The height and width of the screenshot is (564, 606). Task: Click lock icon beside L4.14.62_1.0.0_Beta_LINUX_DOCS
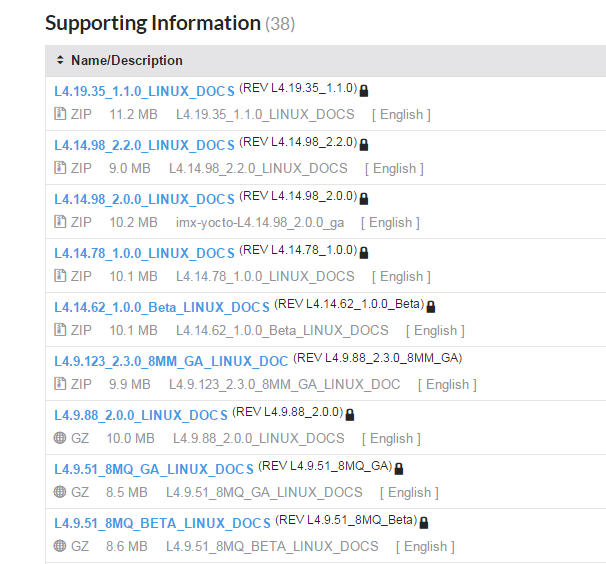tap(431, 306)
